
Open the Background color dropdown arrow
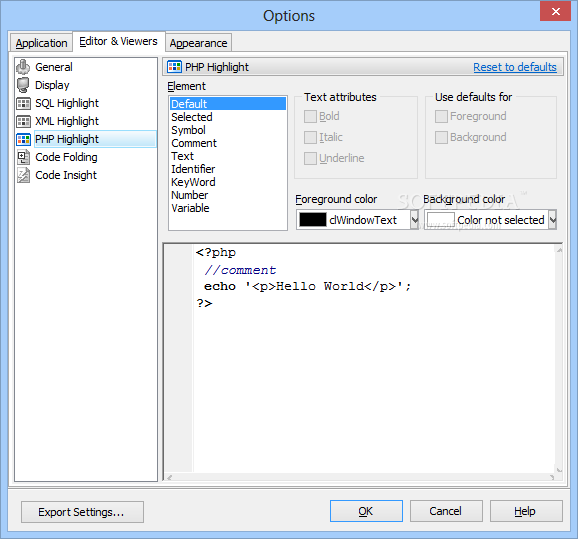[553, 220]
